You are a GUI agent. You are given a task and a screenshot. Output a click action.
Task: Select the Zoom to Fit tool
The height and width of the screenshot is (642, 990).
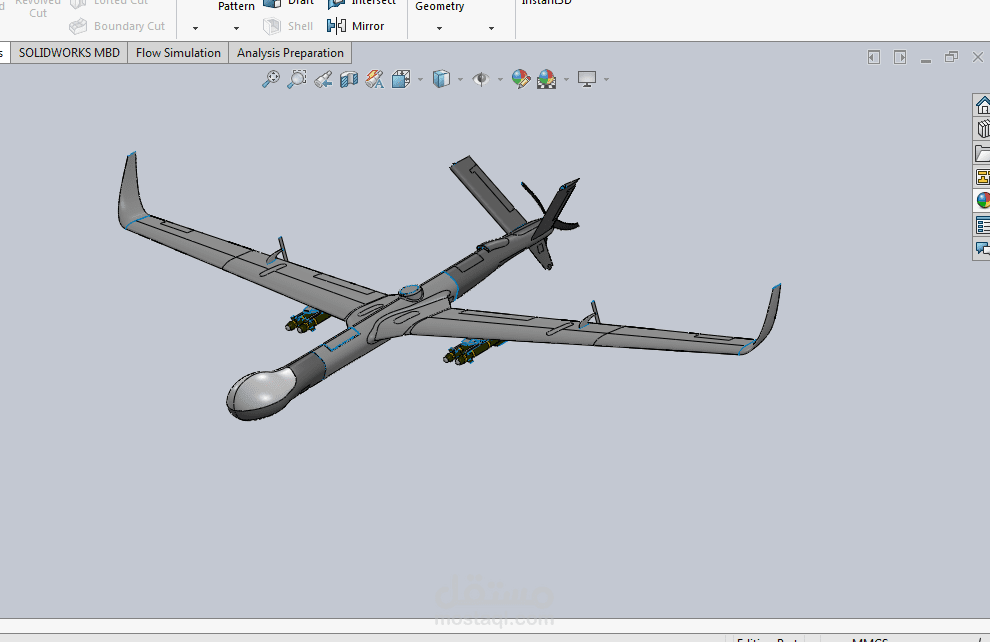(270, 79)
